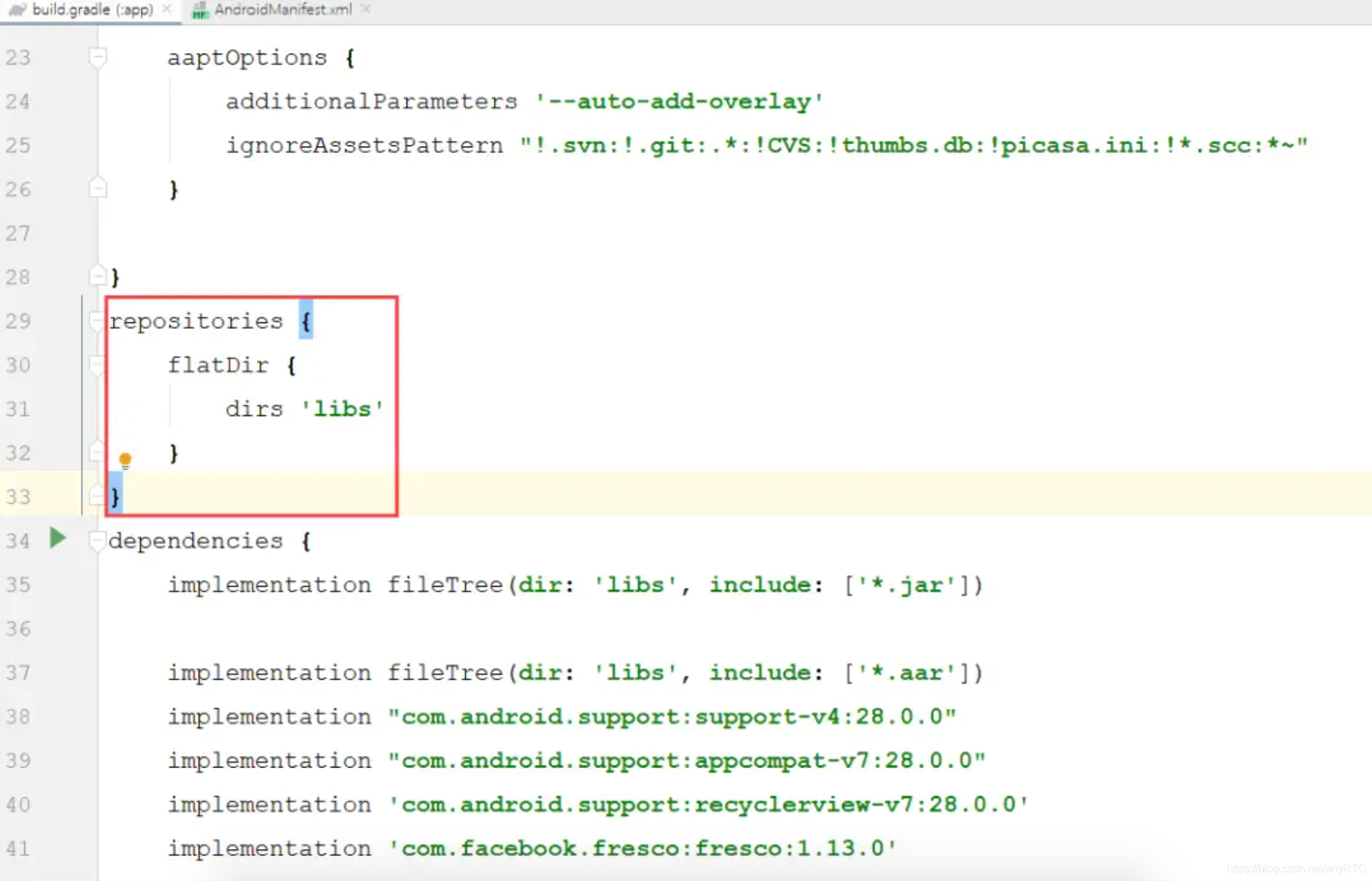
Task: Click the ignore pattern string with thumbs.db
Action: coord(914,145)
